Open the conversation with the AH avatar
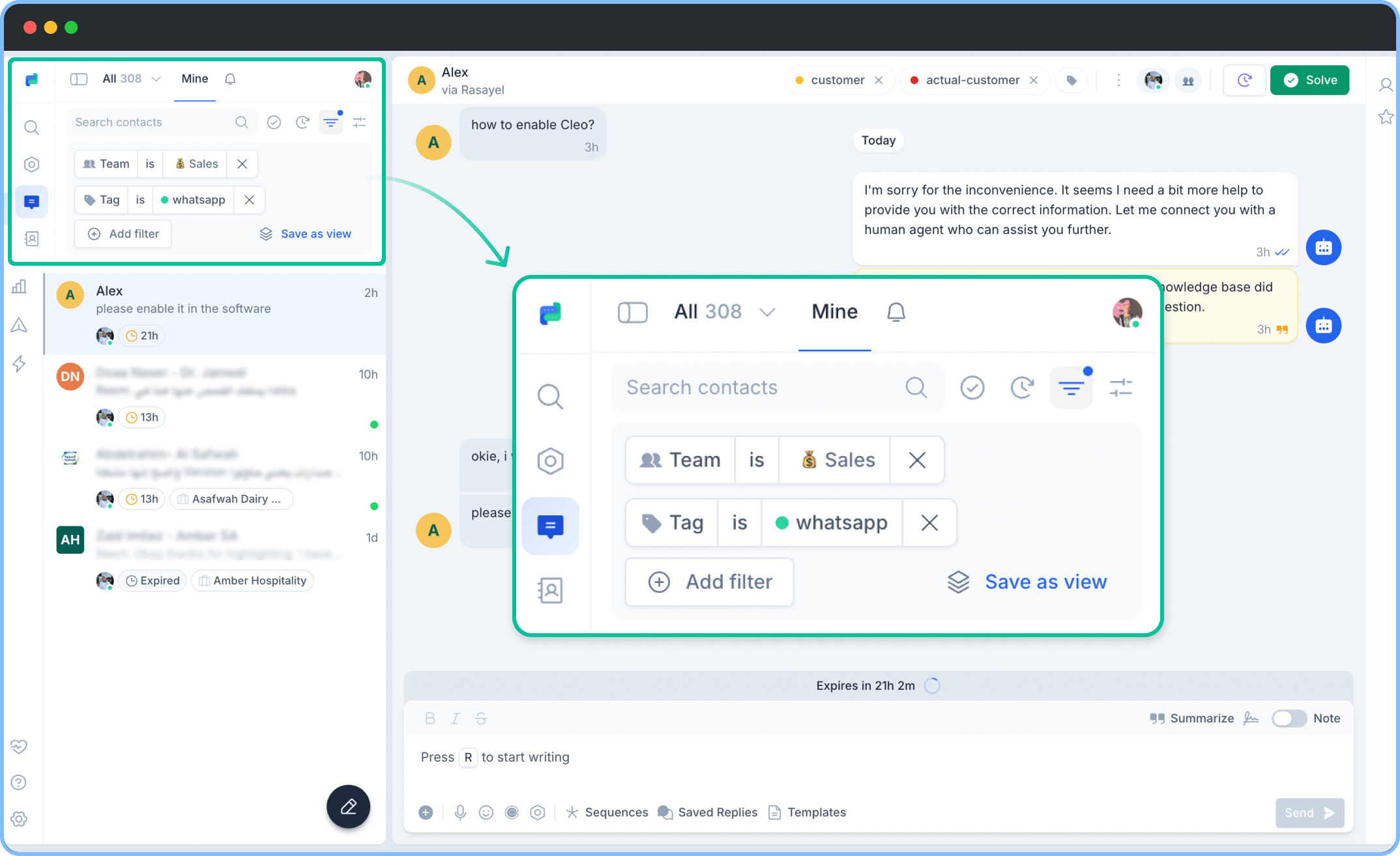 click(215, 558)
